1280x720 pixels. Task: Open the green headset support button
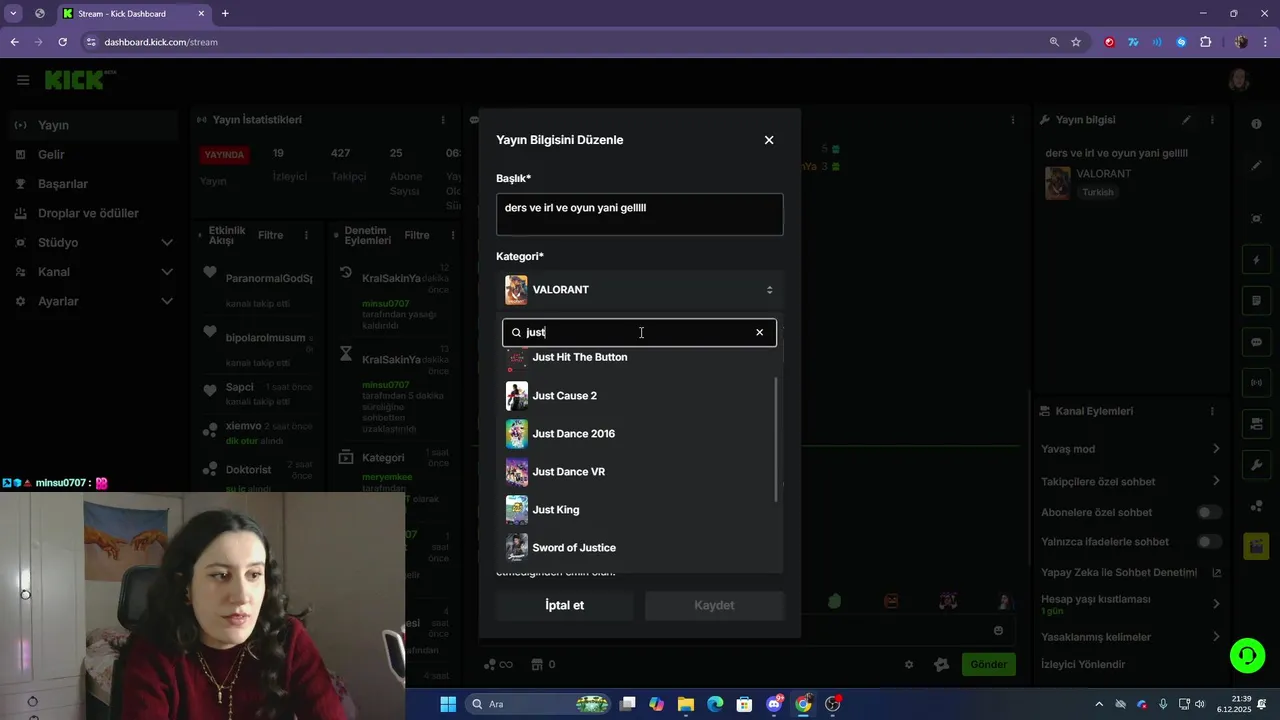click(x=1248, y=656)
